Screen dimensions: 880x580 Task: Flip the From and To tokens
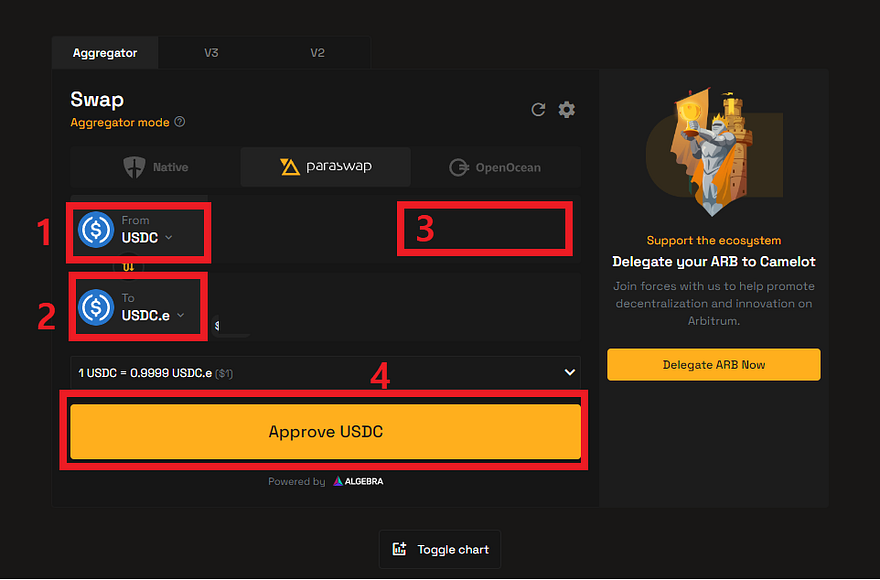coord(129,267)
